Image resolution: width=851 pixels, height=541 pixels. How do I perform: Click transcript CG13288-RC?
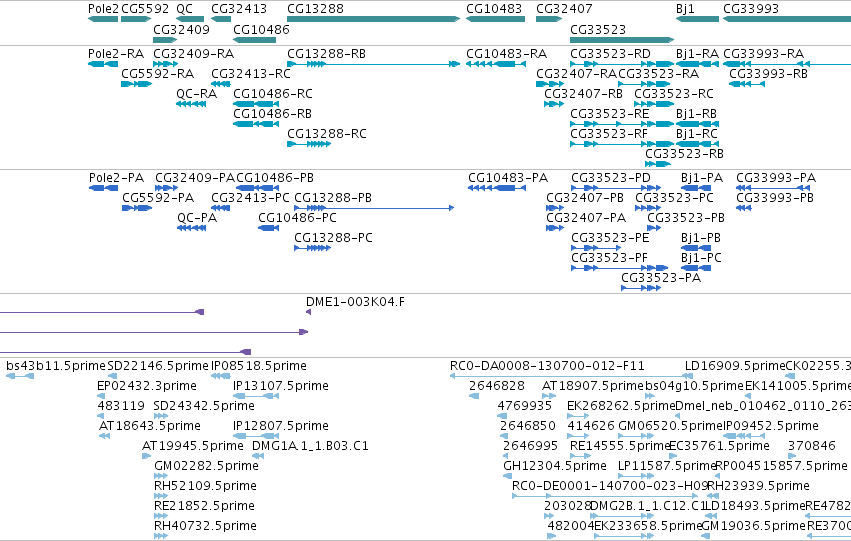[x=327, y=134]
